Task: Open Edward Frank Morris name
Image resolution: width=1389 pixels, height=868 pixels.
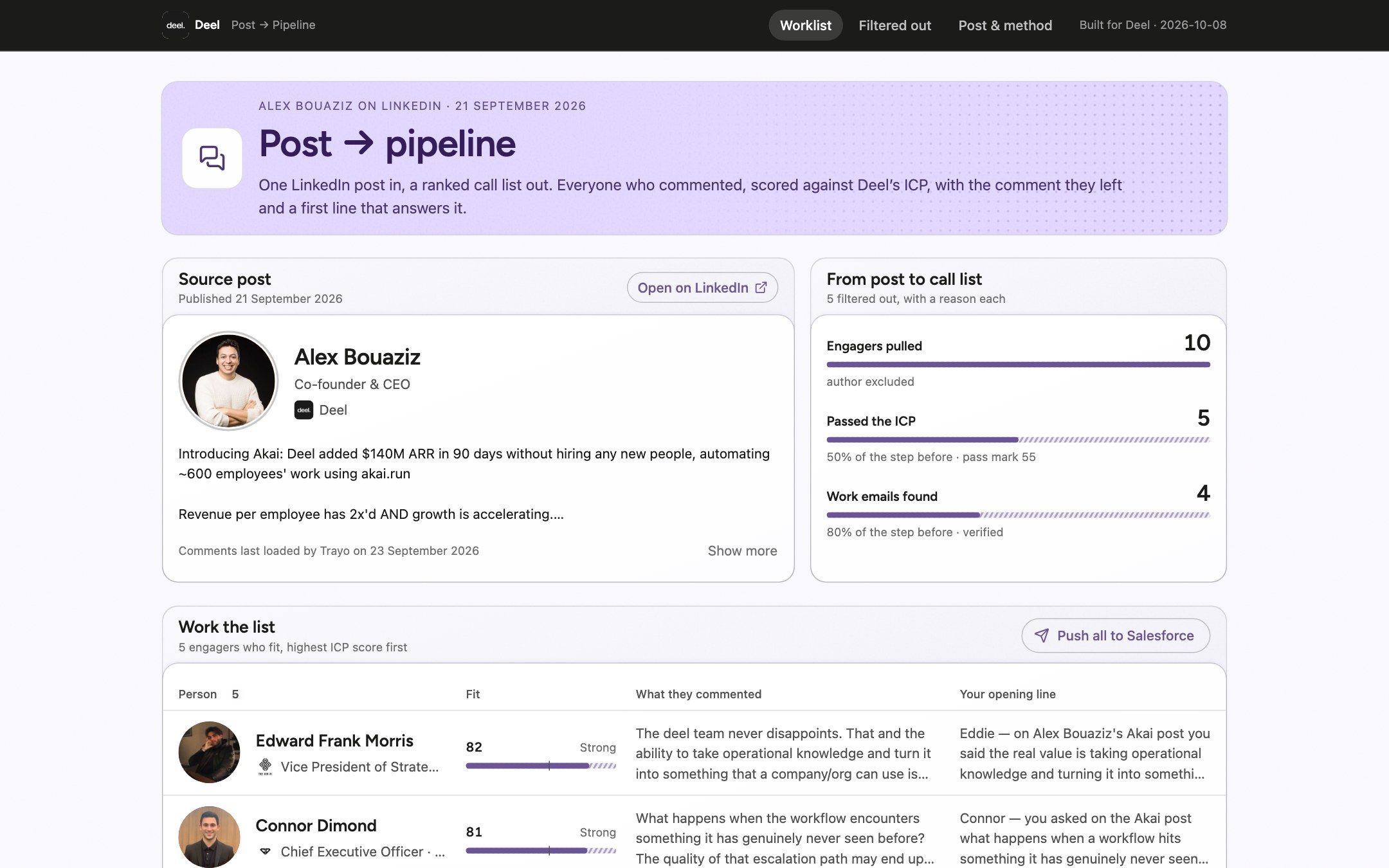Action: (334, 741)
